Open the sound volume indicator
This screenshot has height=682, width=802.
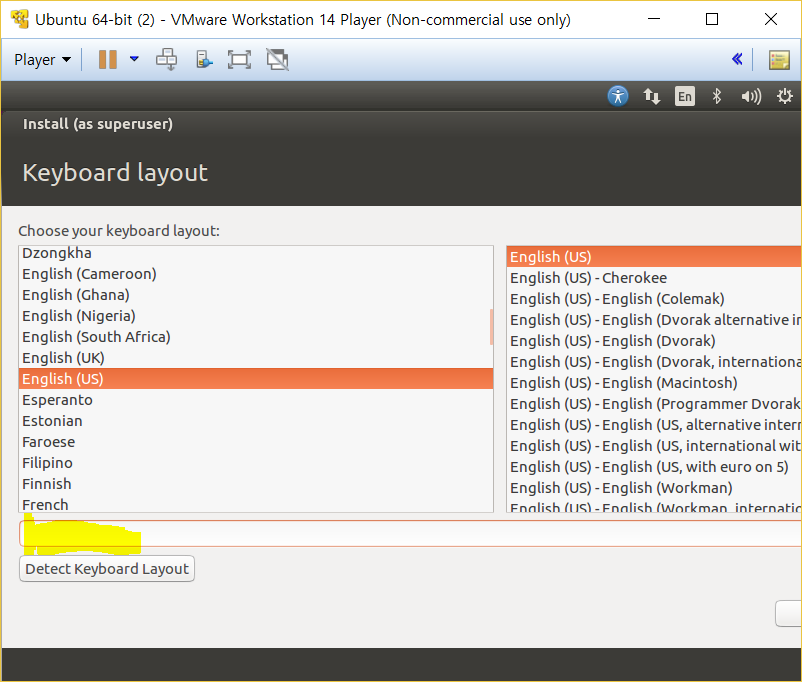click(750, 96)
